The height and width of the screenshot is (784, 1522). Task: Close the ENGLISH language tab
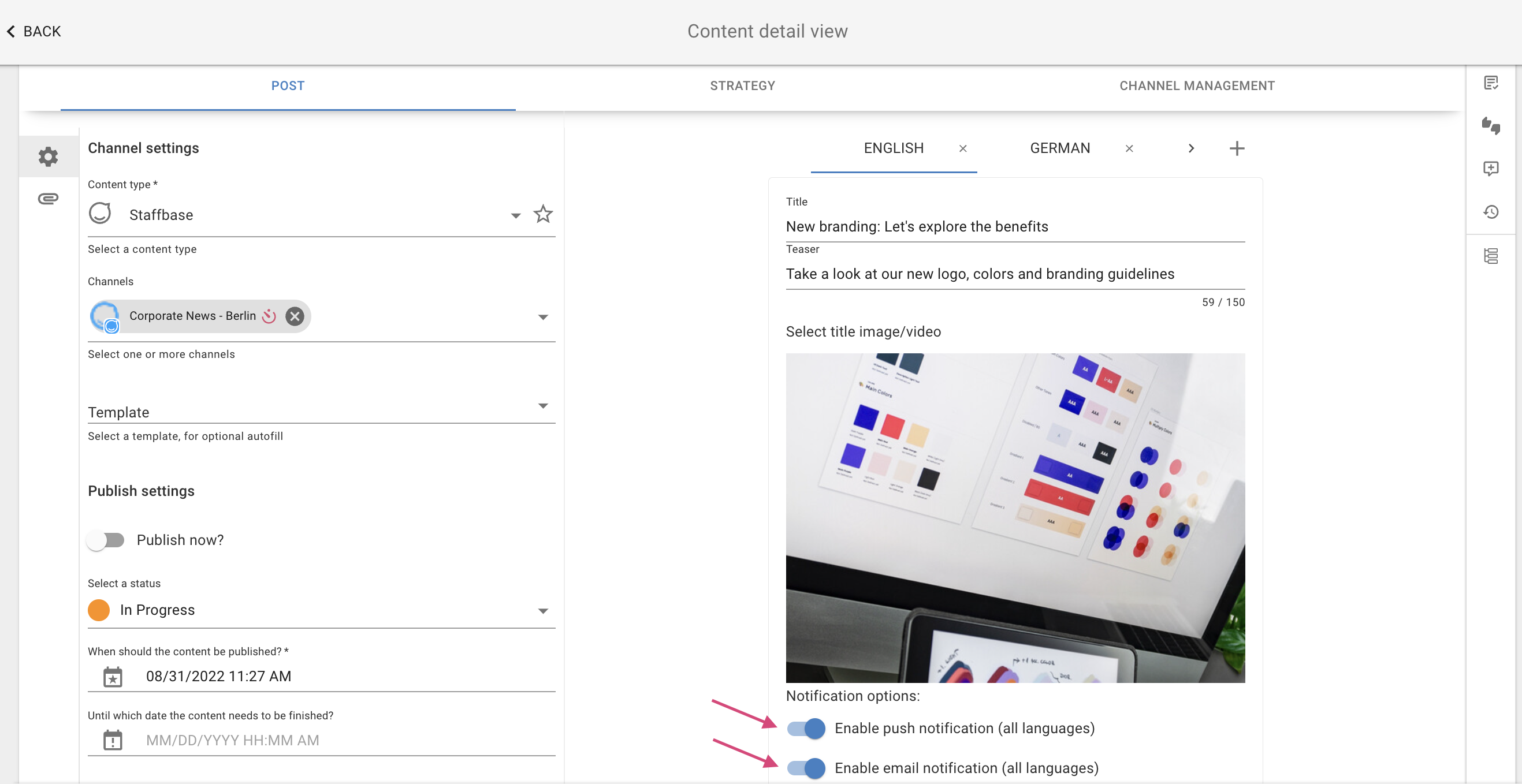pyautogui.click(x=962, y=149)
